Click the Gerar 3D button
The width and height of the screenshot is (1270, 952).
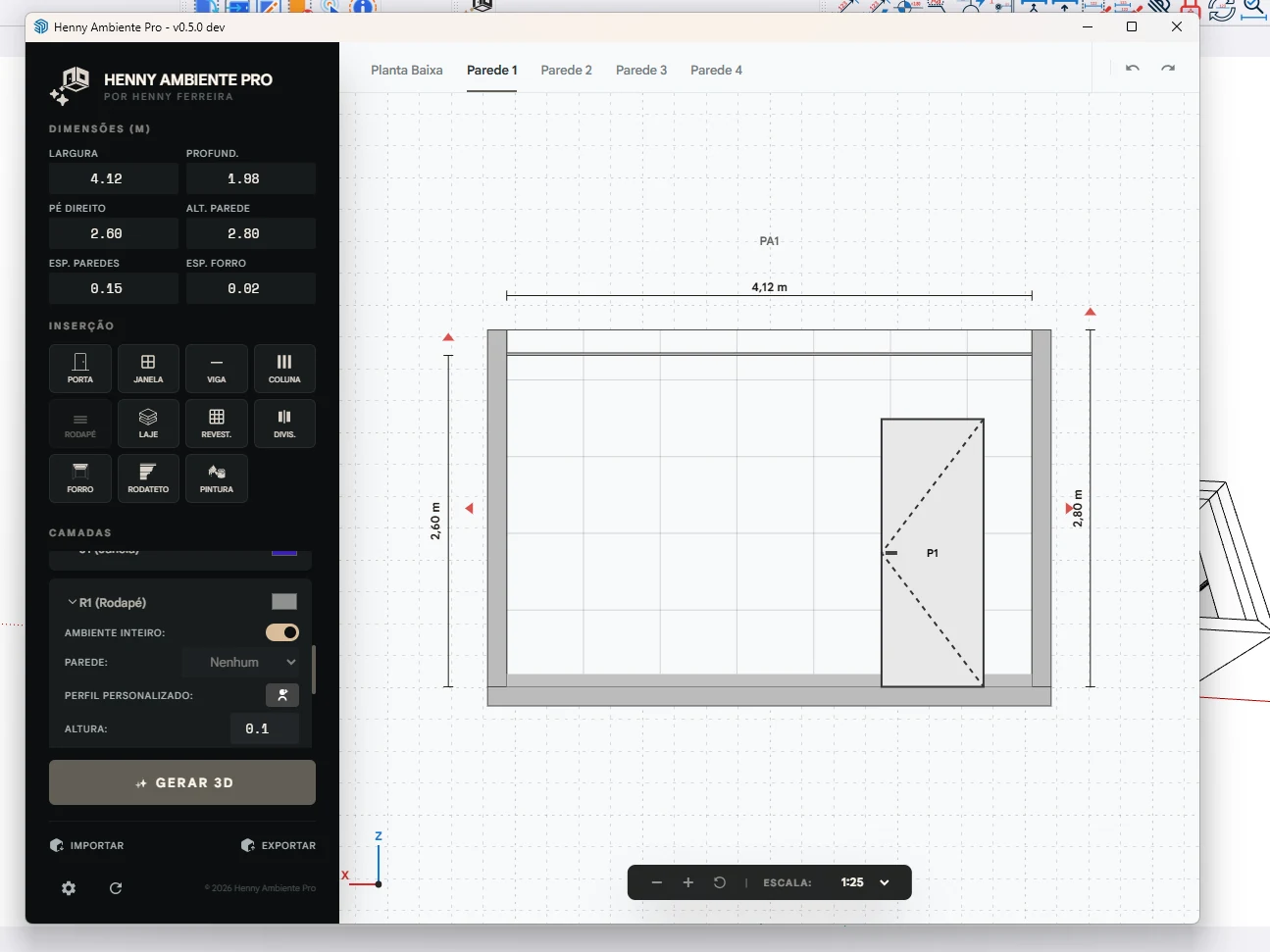[182, 782]
